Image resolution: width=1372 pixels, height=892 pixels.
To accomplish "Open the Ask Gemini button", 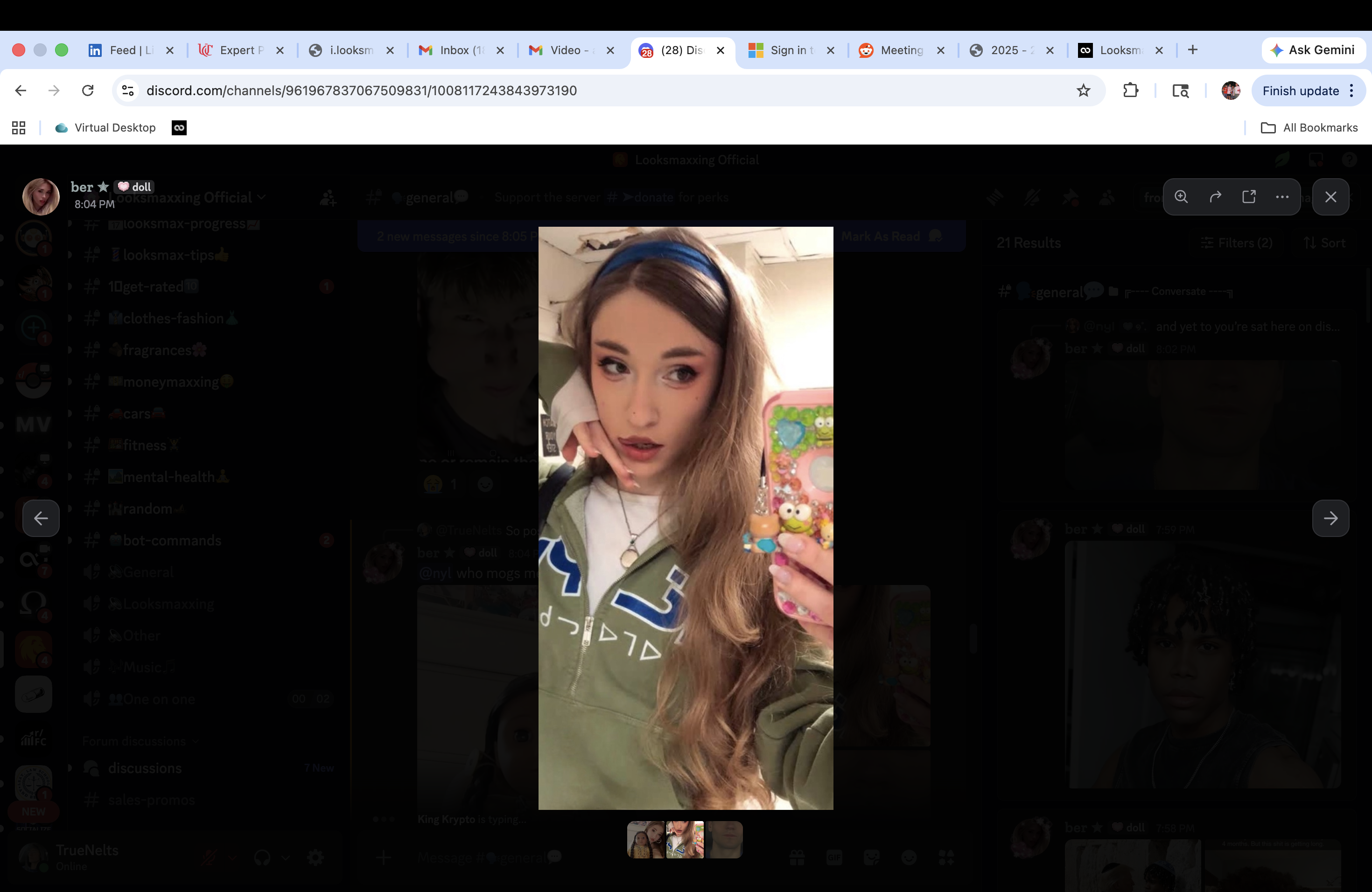I will click(1313, 50).
